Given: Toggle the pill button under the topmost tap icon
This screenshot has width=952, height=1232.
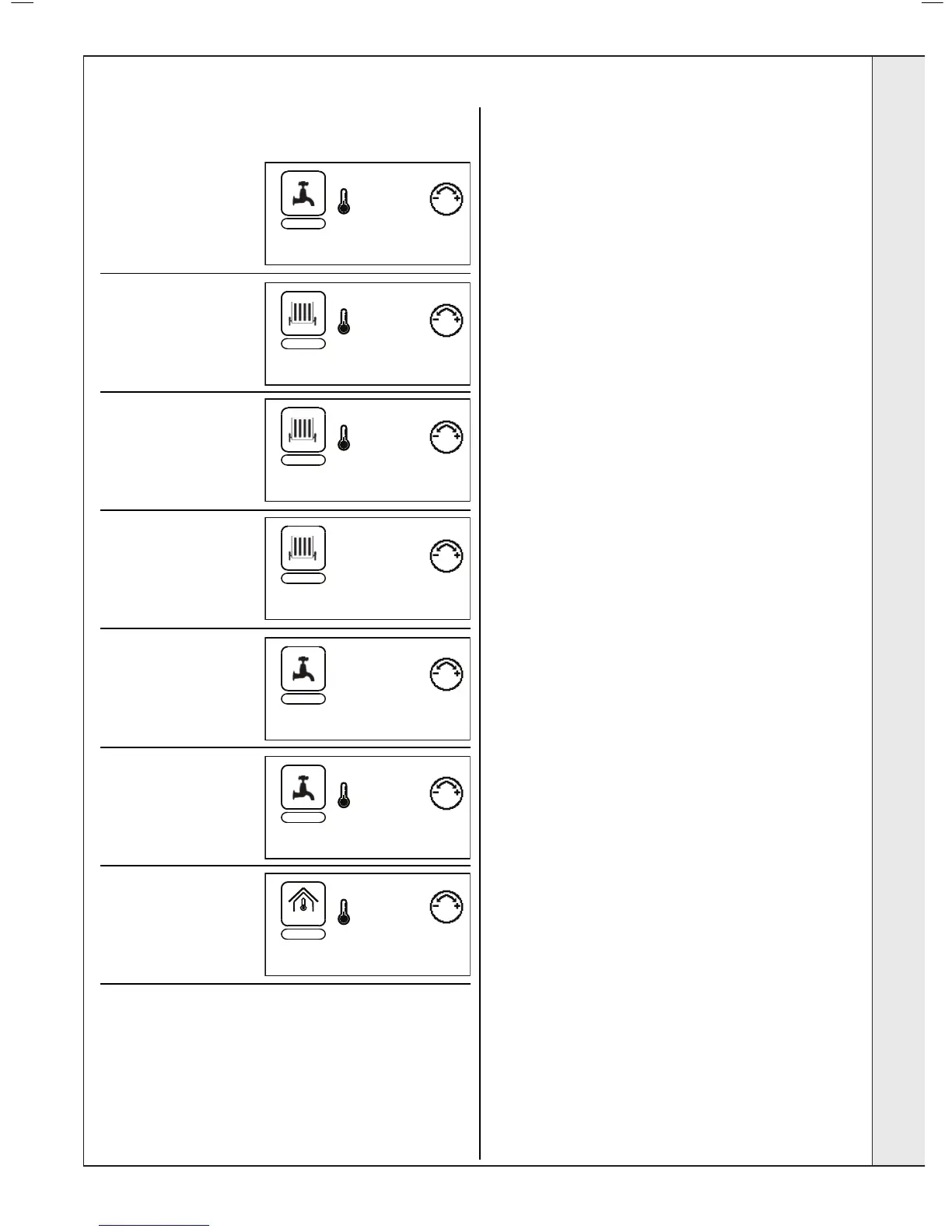Looking at the screenshot, I should click(303, 223).
